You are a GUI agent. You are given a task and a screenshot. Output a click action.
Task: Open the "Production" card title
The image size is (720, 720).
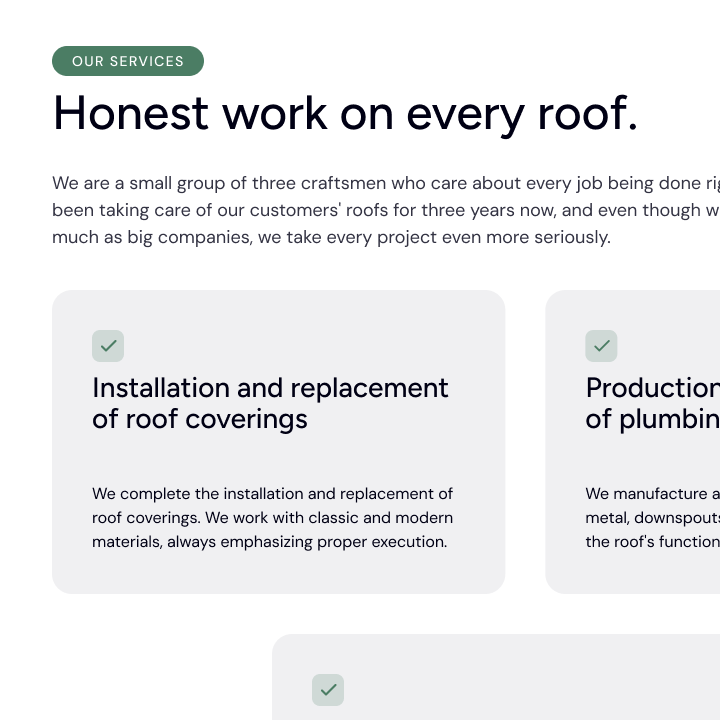[x=652, y=388]
